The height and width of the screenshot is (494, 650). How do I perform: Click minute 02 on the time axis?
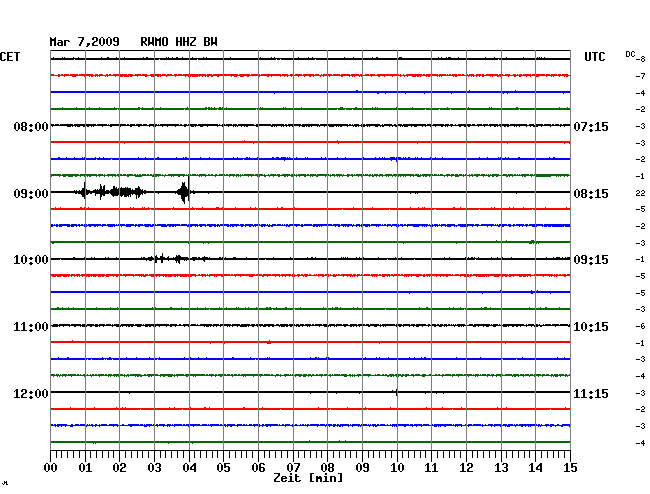click(119, 468)
